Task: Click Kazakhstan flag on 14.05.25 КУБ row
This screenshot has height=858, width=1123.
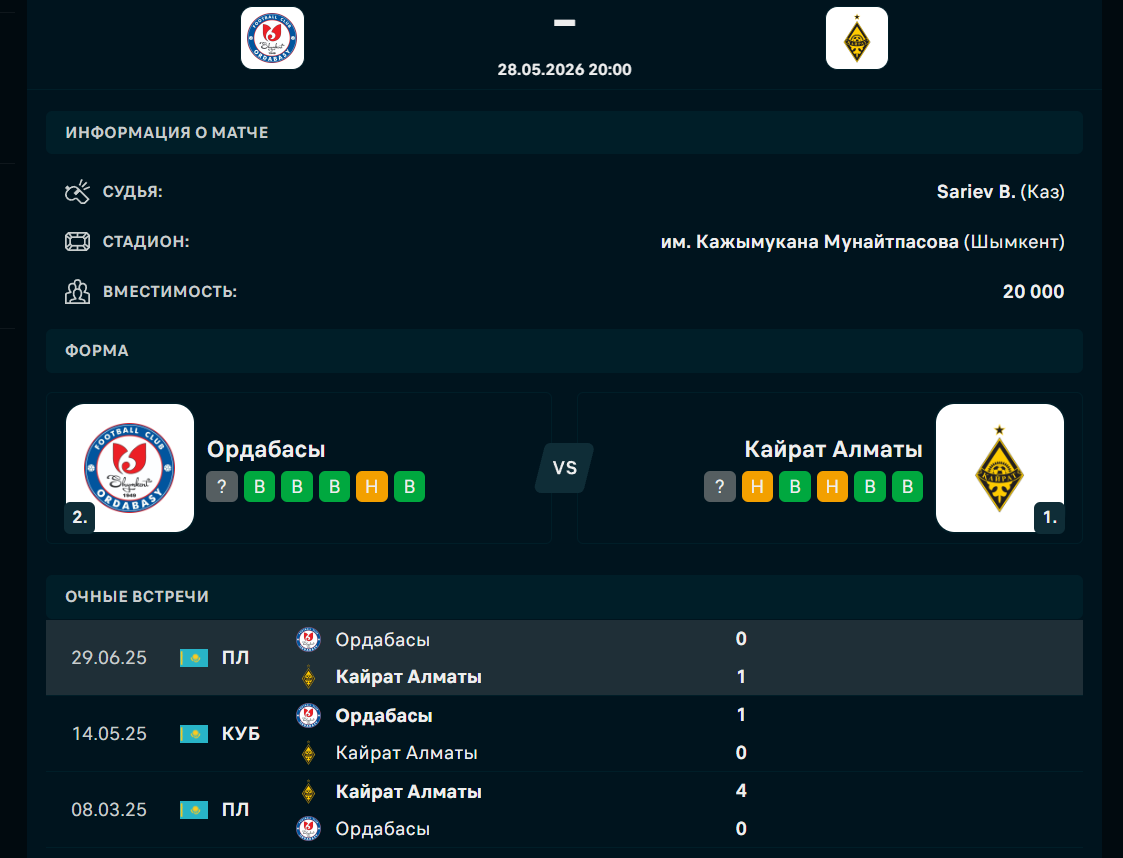Action: [193, 734]
